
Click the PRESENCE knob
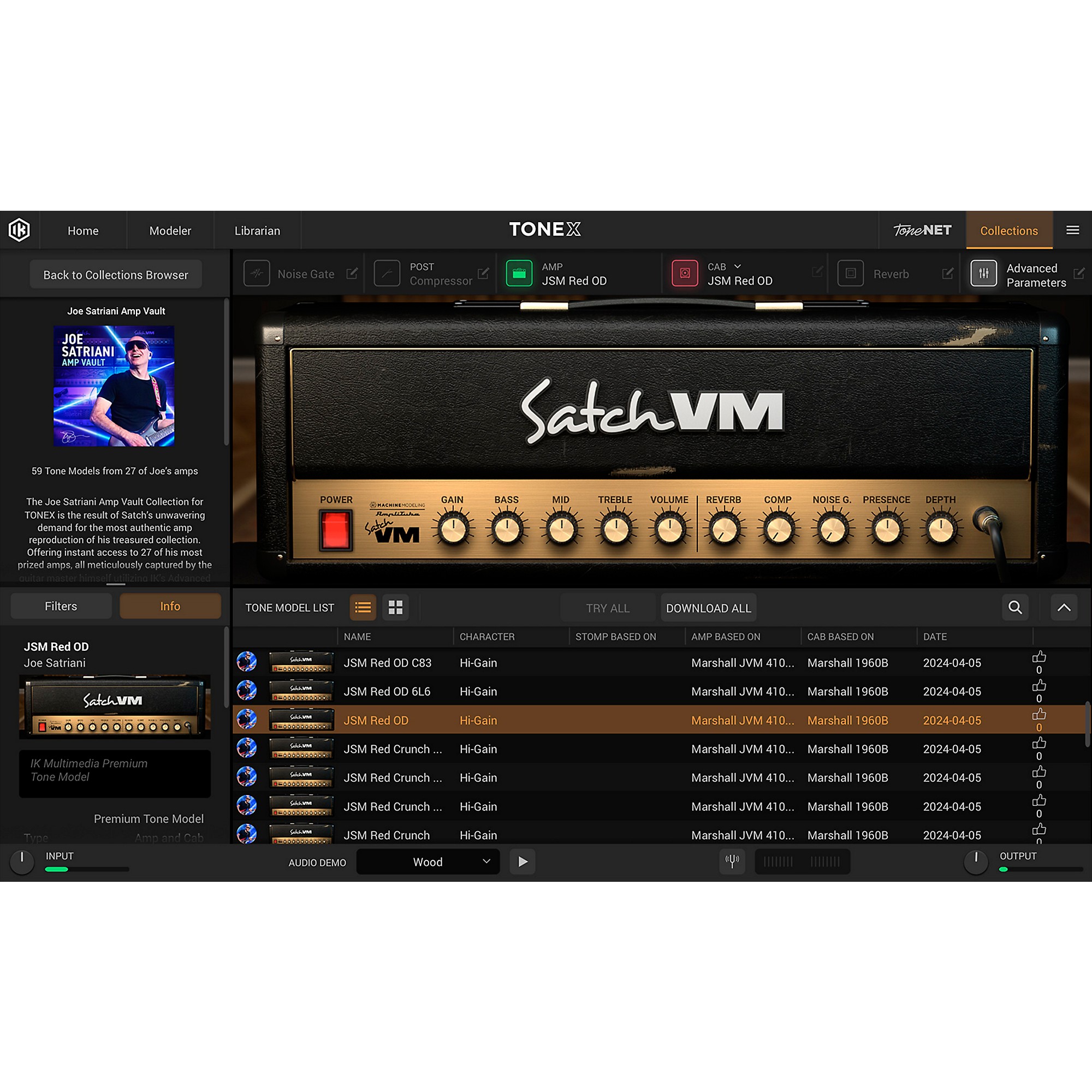[887, 530]
